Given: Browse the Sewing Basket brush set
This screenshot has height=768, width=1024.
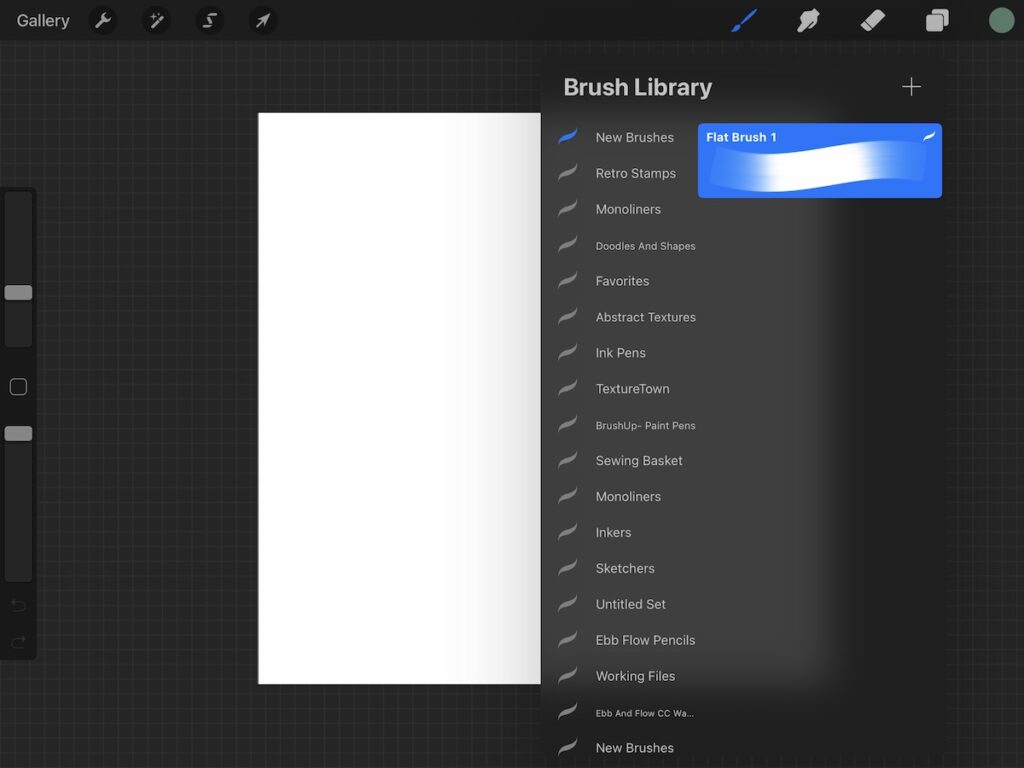Looking at the screenshot, I should click(x=639, y=461).
